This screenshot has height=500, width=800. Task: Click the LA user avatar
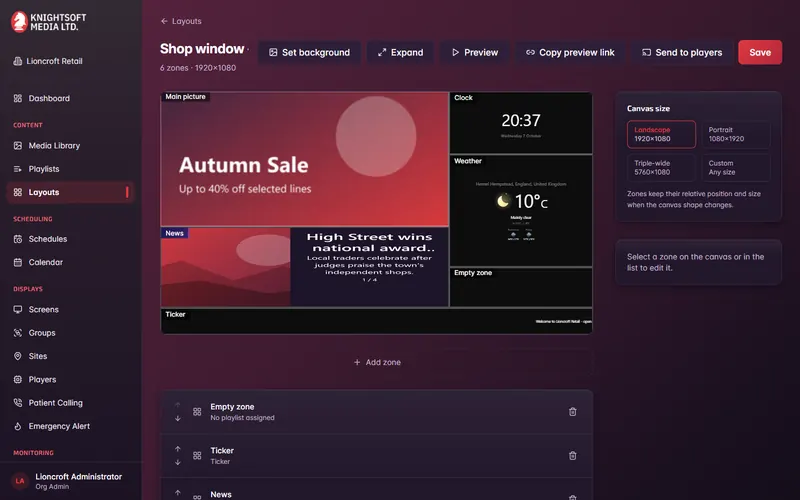[20, 481]
